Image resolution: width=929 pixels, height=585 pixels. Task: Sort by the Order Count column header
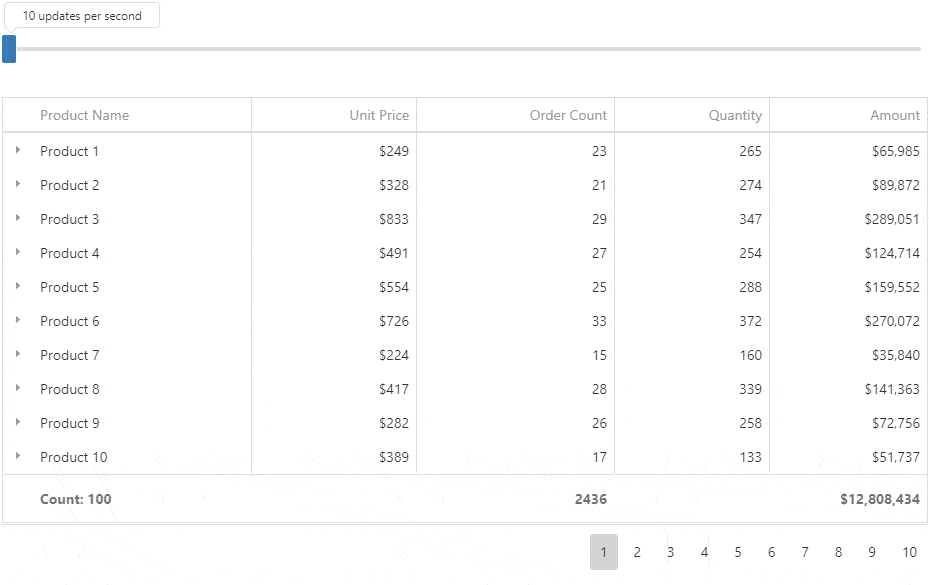568,115
